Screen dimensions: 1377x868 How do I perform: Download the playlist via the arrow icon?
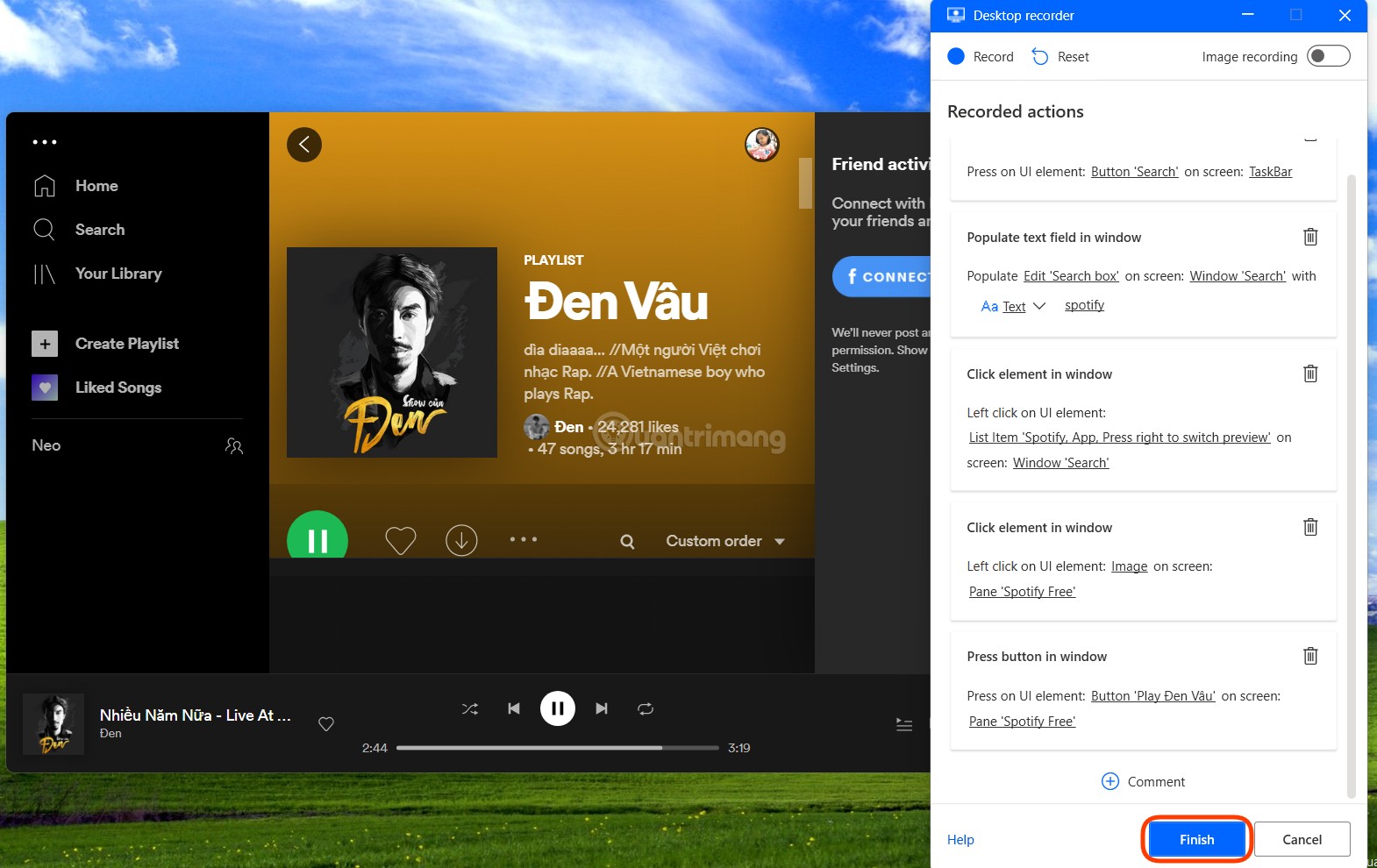(x=461, y=540)
